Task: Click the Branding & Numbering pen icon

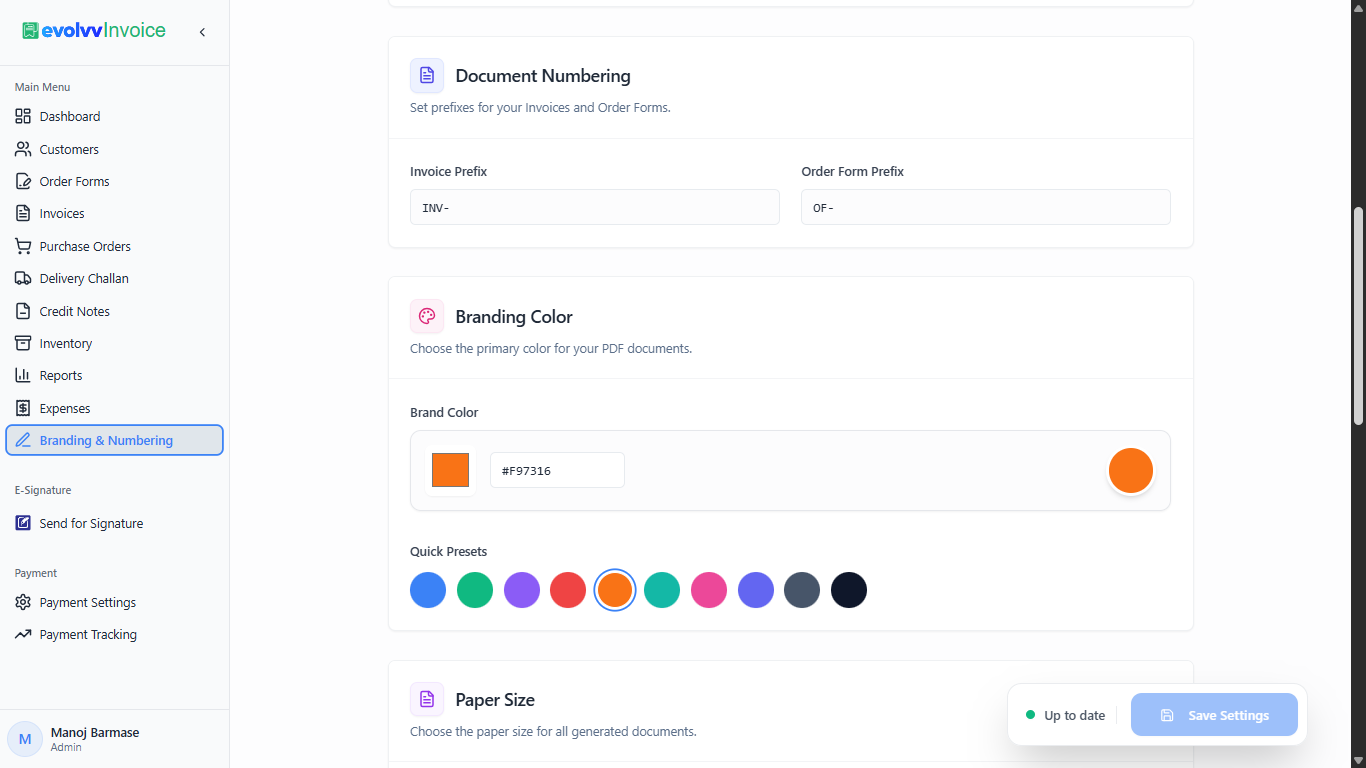Action: (x=23, y=440)
